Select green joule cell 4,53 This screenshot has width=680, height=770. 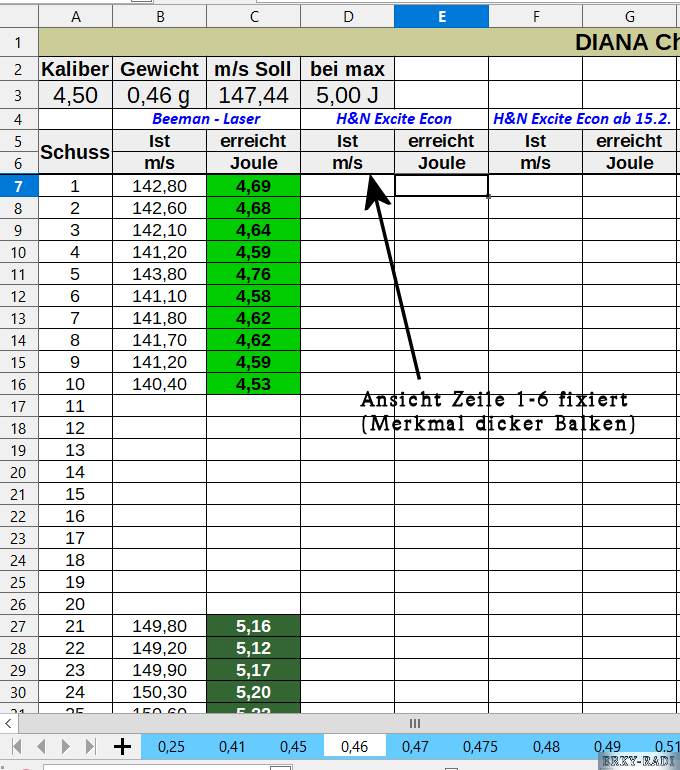254,384
